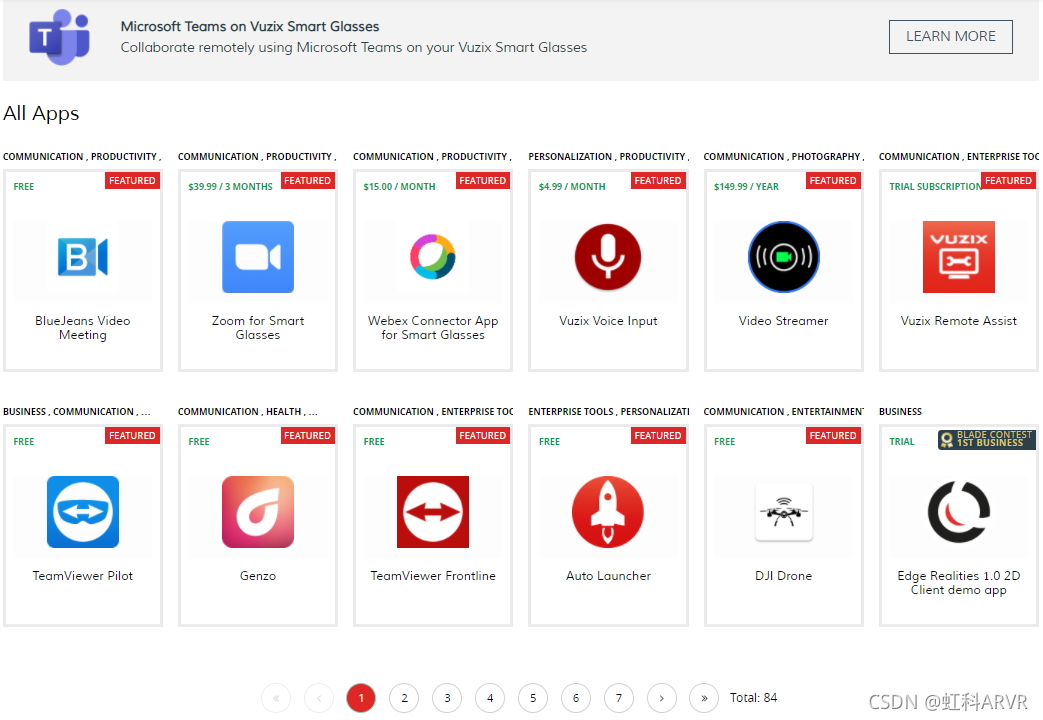Click Microsoft Teams on Vuzix banner title

tap(249, 27)
